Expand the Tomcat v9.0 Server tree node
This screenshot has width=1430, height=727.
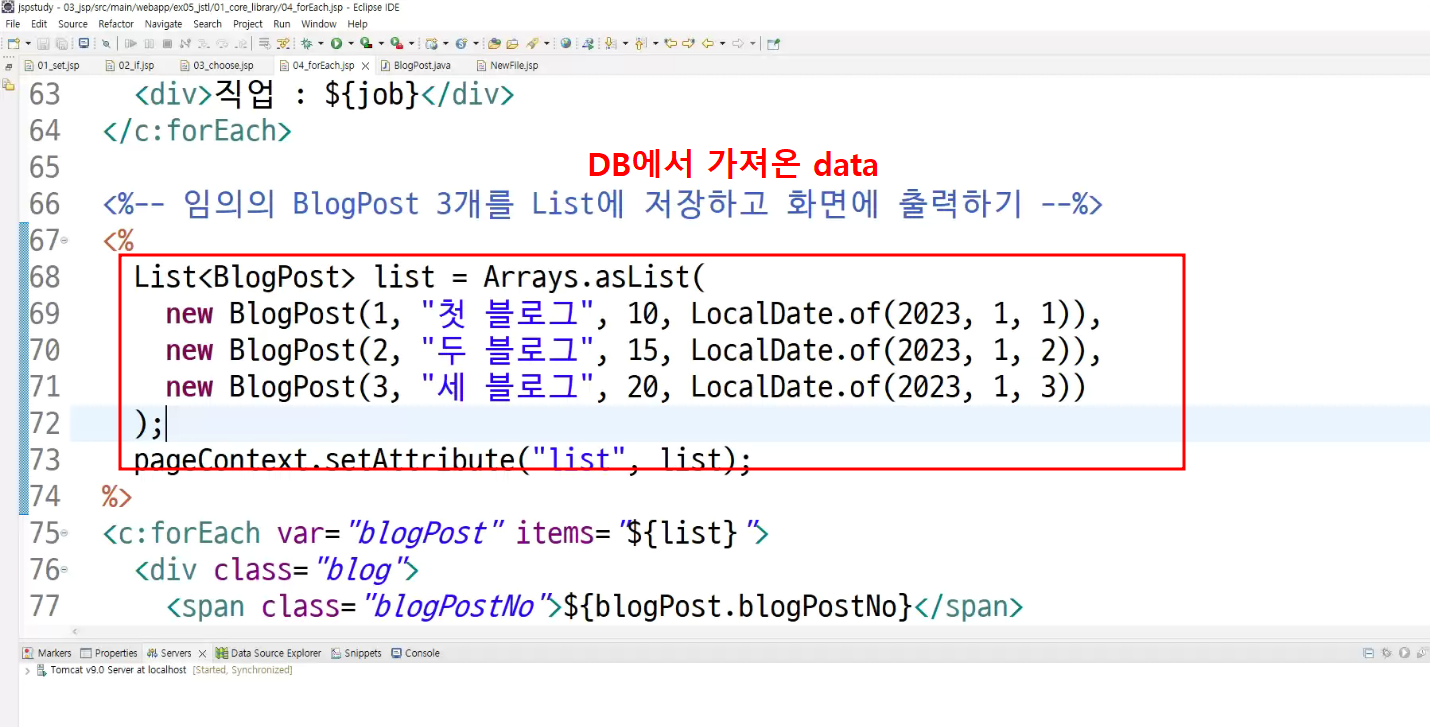(x=27, y=670)
